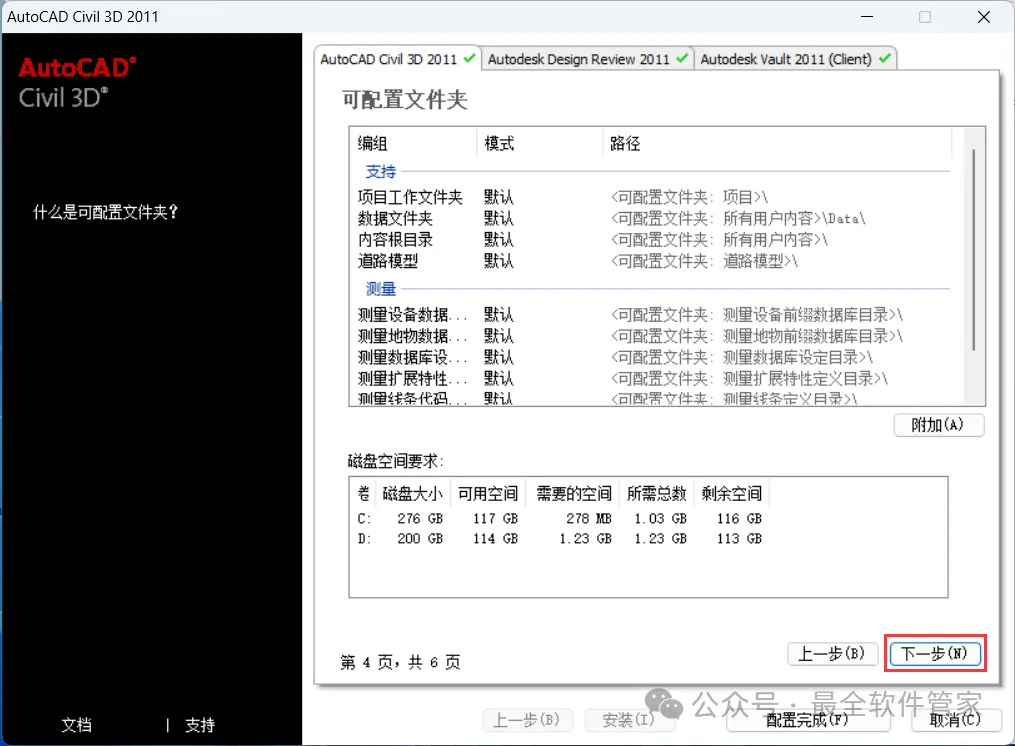Screen dimensions: 1015x746
Task: Select the 项目工作文件夹 row
Action: point(654,197)
